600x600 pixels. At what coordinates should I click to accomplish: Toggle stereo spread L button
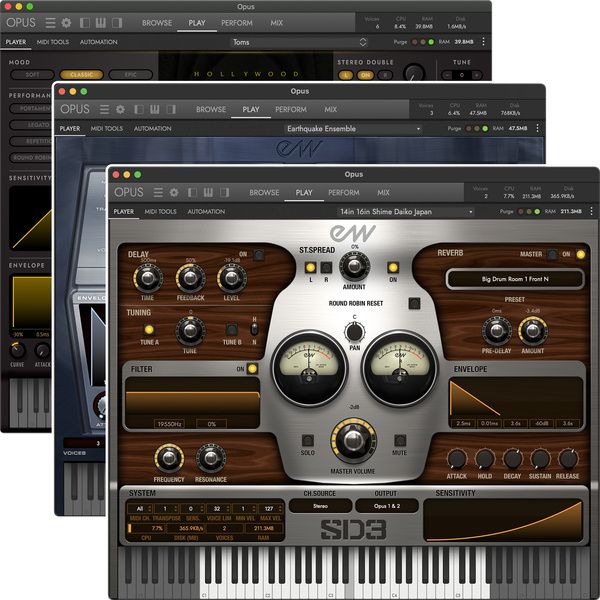[x=310, y=267]
